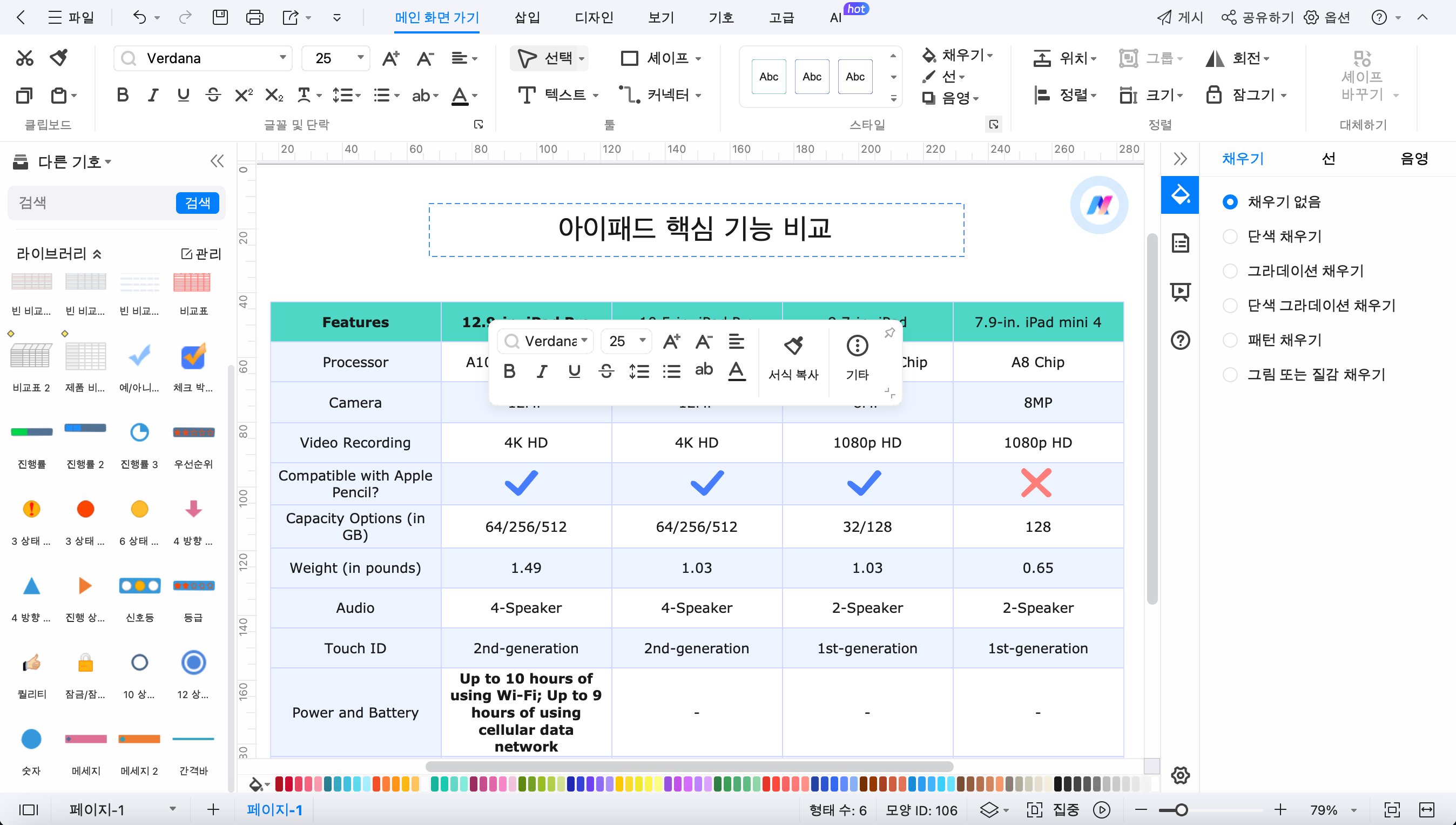This screenshot has width=1456, height=825.
Task: Add a new page with the plus button
Action: tap(213, 810)
